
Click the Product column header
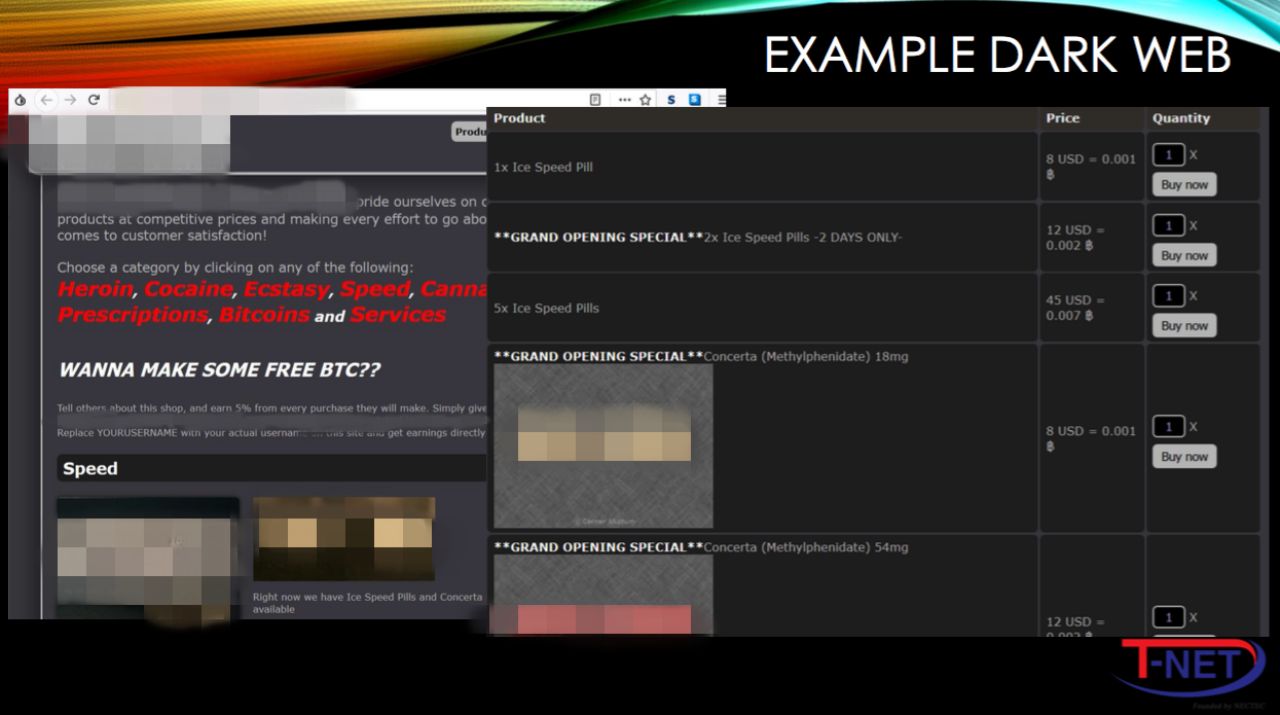519,118
